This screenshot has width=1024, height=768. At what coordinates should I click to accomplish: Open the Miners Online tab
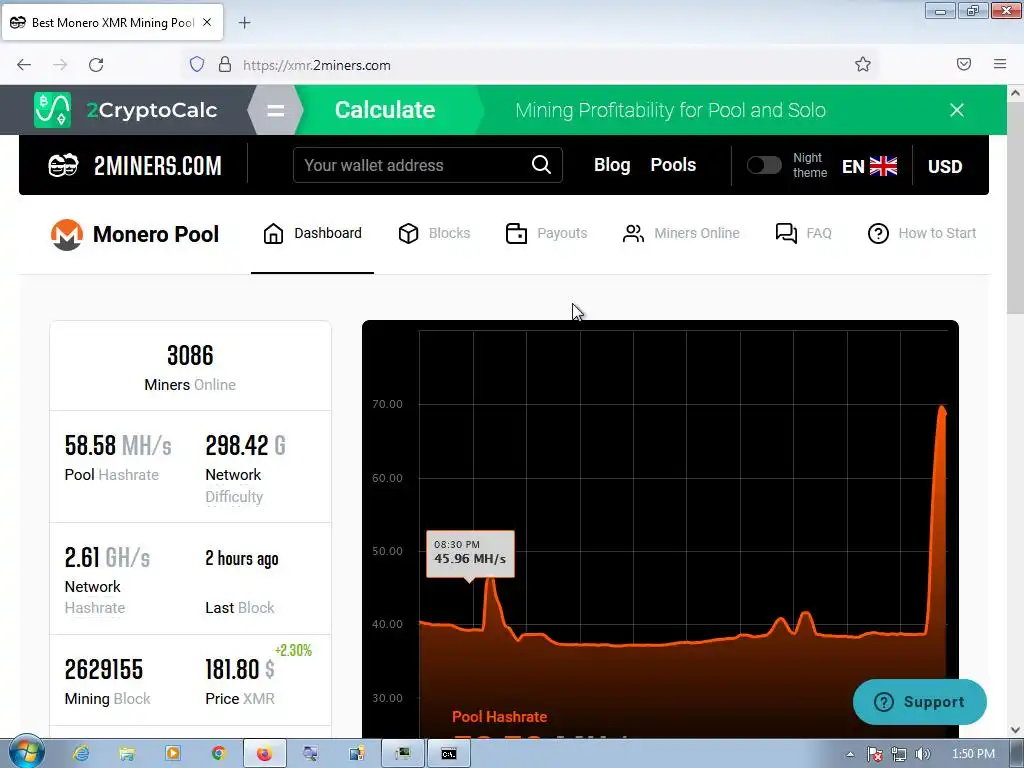(x=681, y=233)
